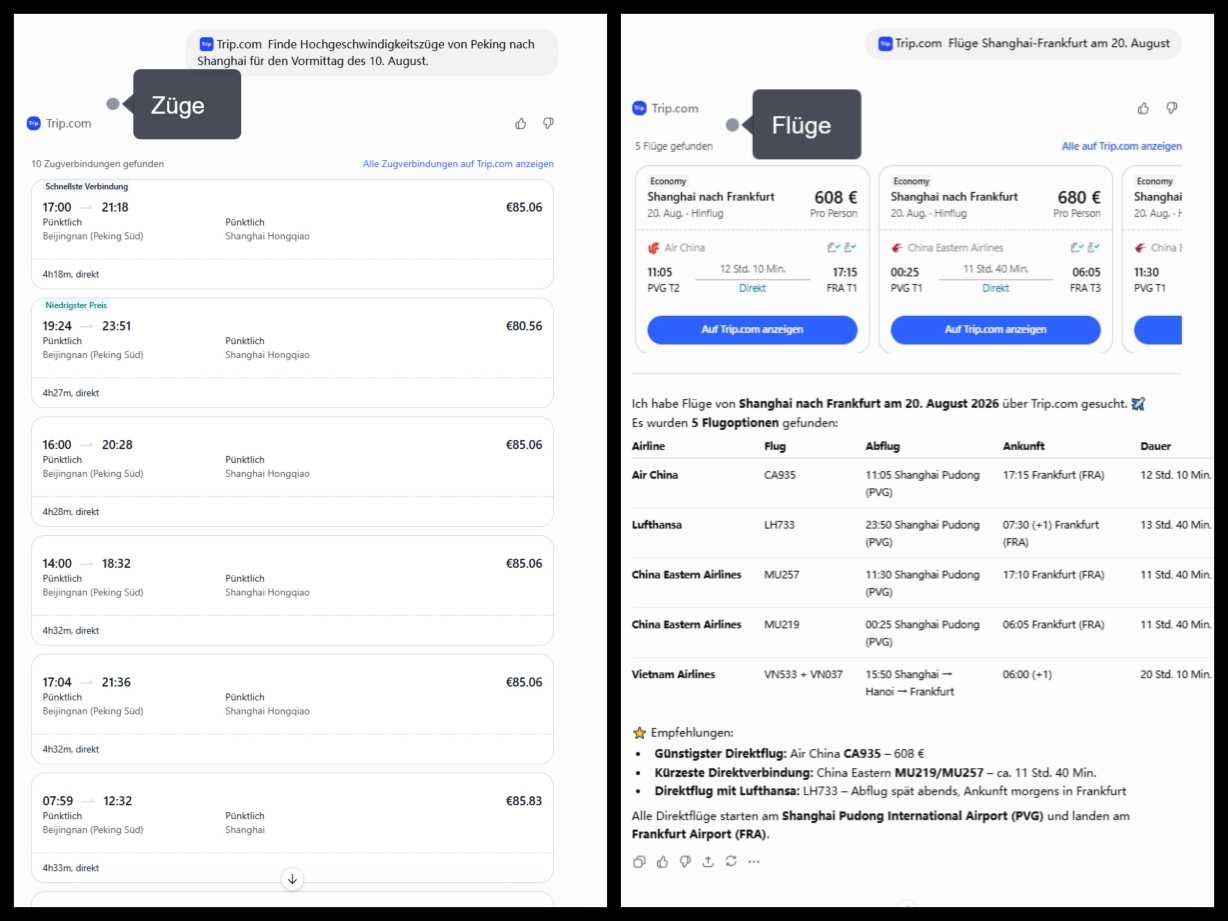Regenerate the flight response with refresh icon
The image size is (1228, 921).
[x=731, y=862]
